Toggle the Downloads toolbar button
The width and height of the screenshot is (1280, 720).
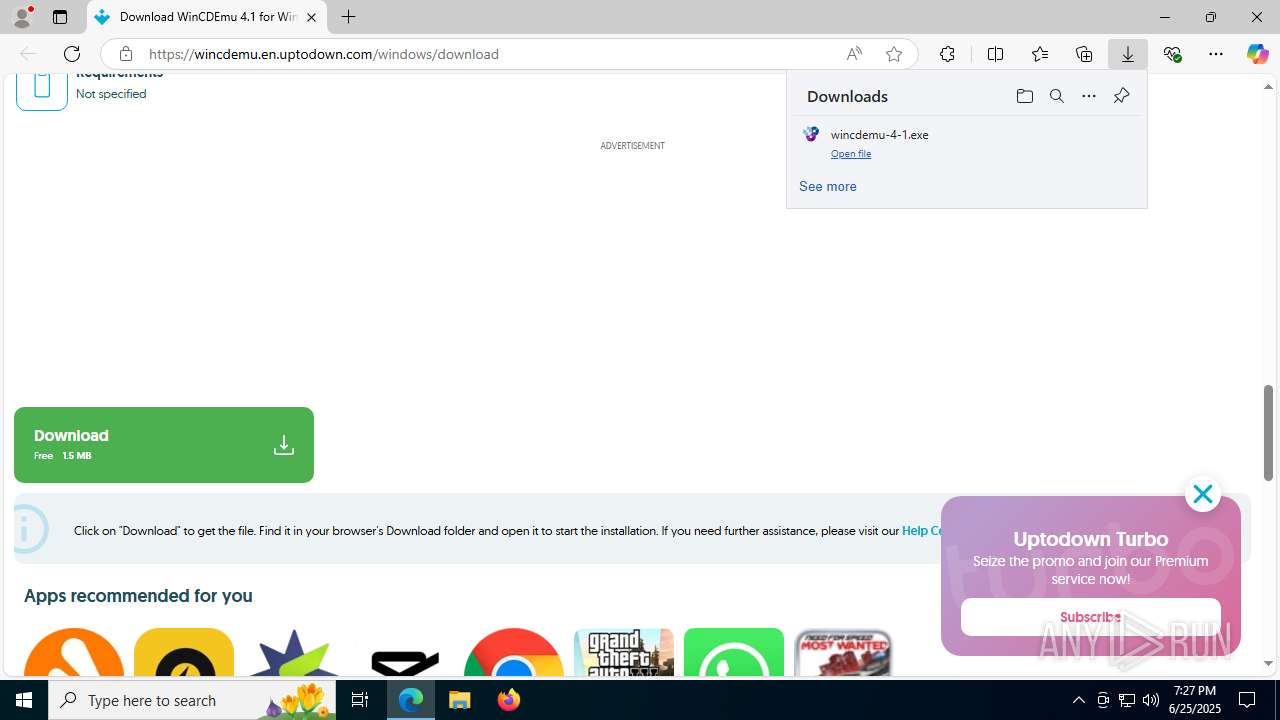(x=1128, y=54)
